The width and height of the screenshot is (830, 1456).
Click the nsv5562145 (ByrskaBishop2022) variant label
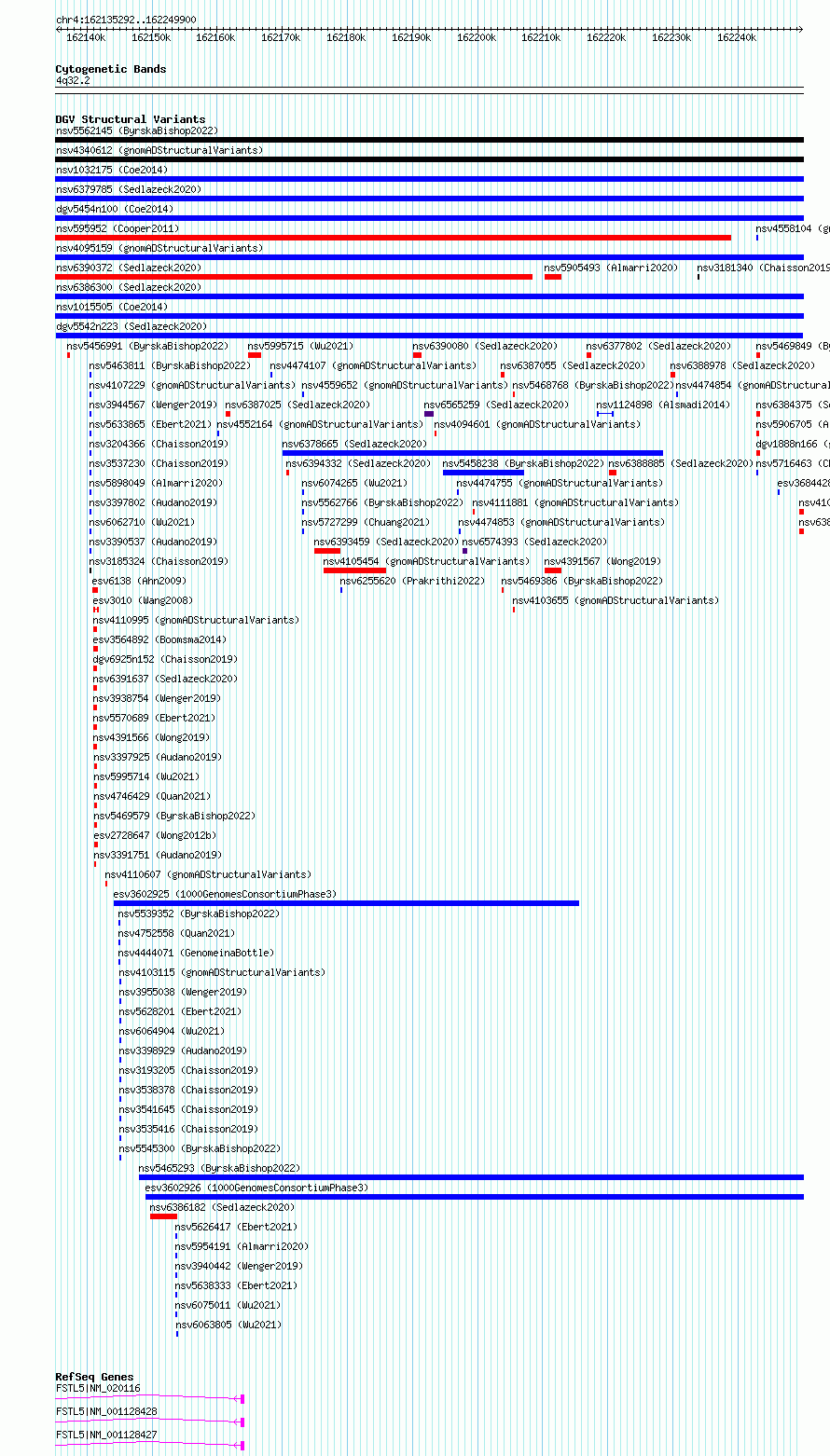(x=136, y=130)
